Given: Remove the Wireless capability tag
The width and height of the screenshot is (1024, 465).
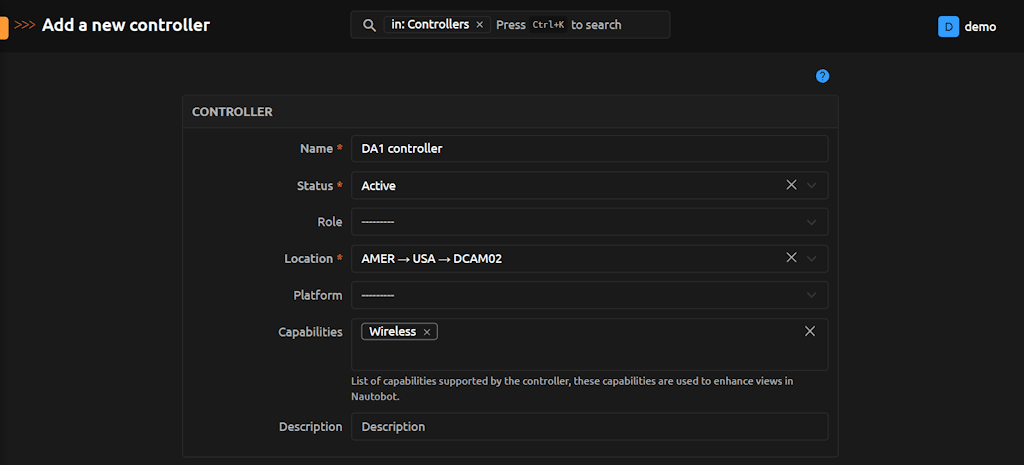Looking at the screenshot, I should (x=427, y=332).
